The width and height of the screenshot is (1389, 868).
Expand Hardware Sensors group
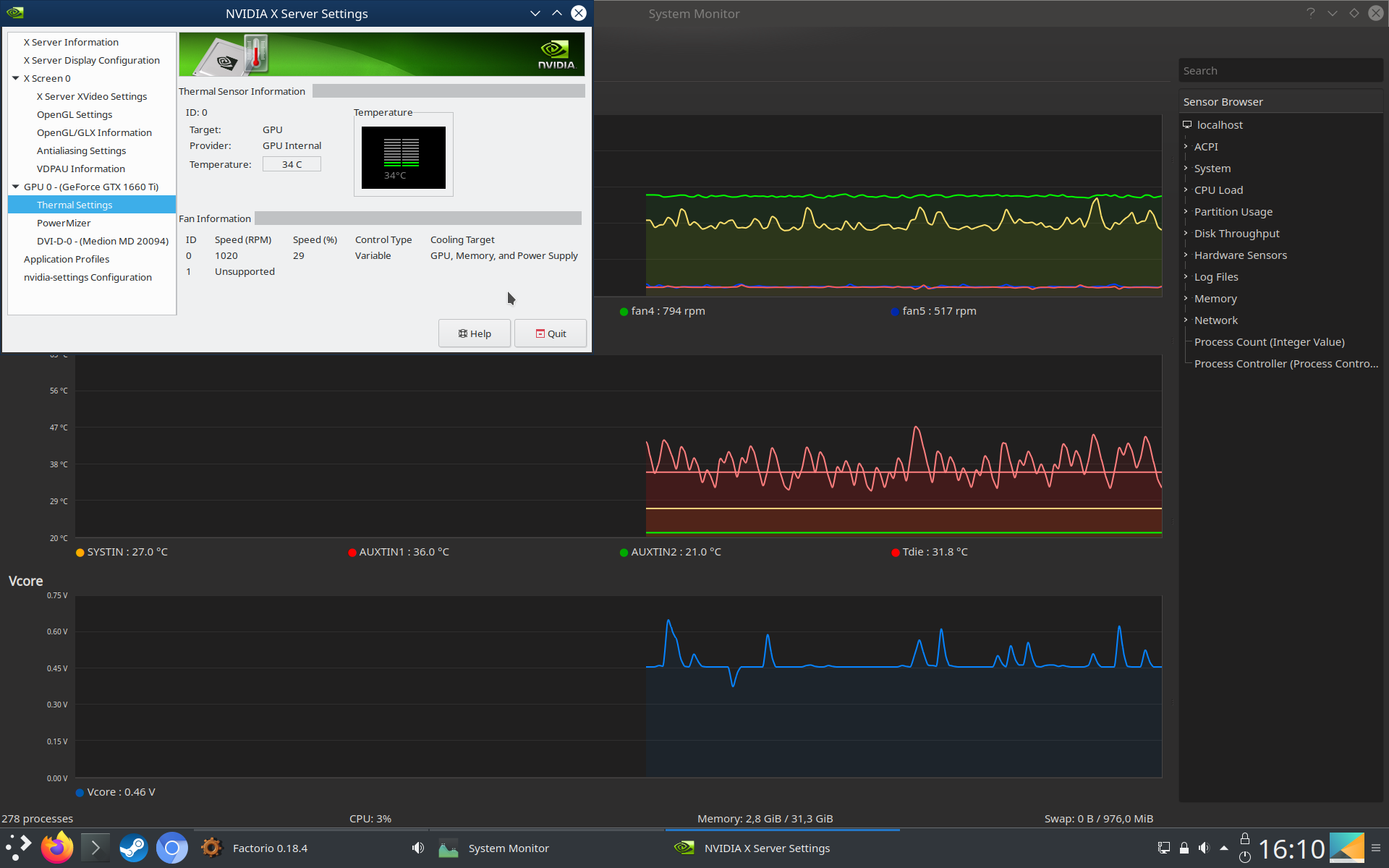pos(1186,255)
